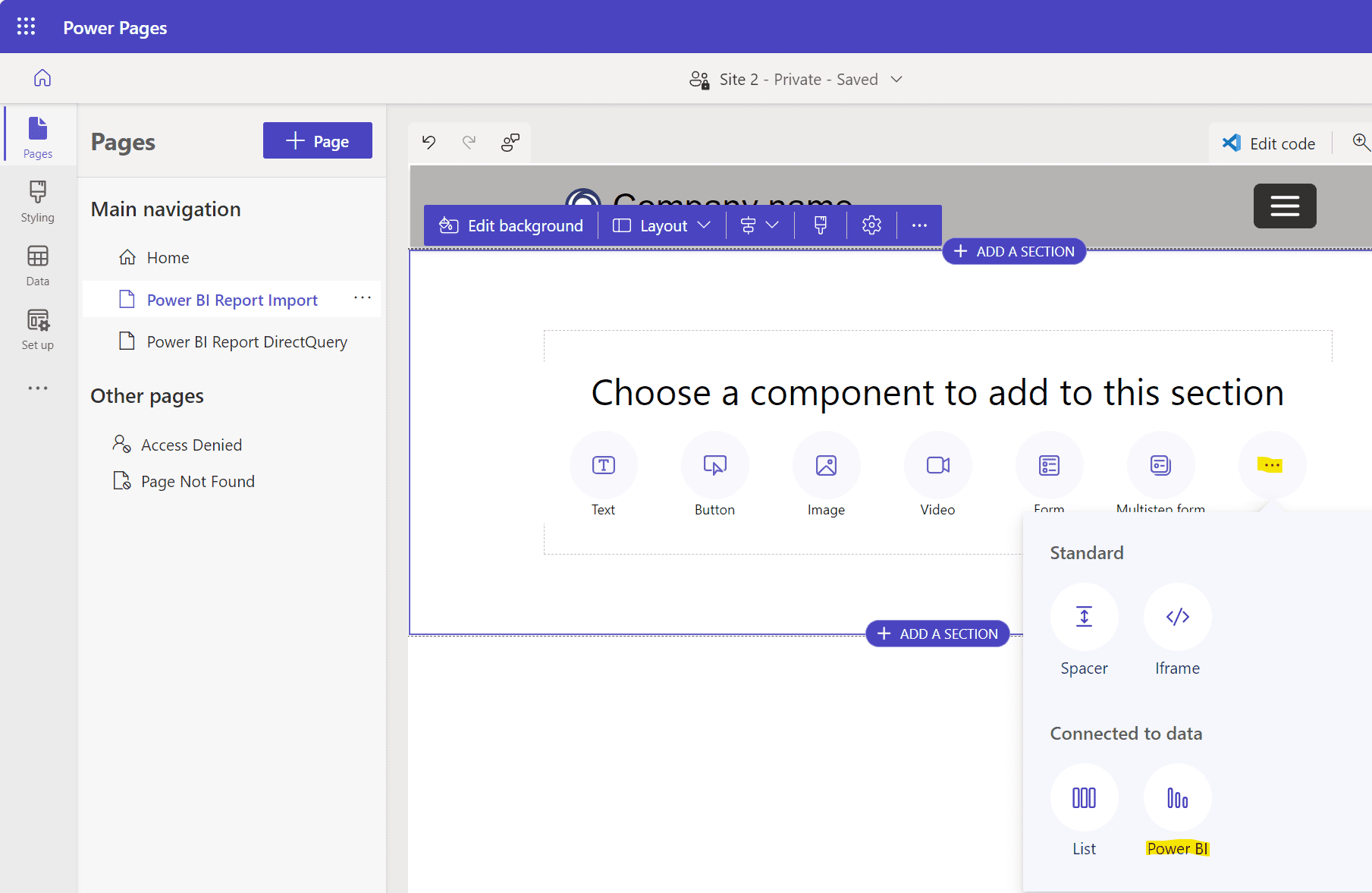Select Power BI Report Import page
Image resolution: width=1372 pixels, height=893 pixels.
[x=232, y=300]
